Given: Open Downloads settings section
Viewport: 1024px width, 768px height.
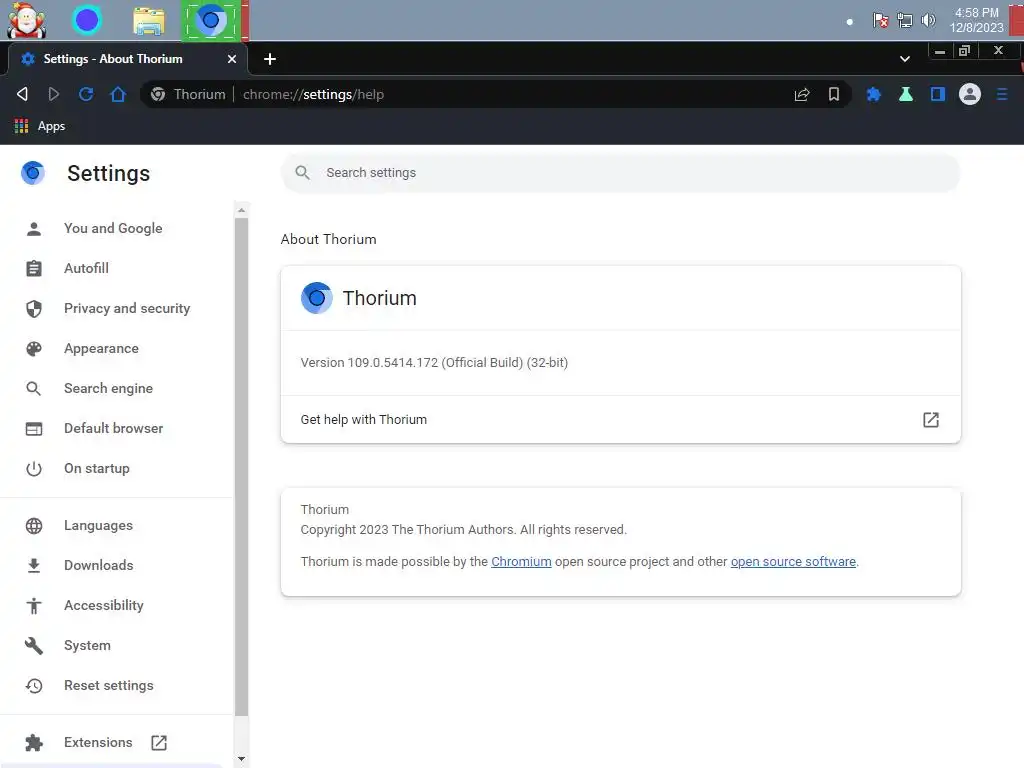Looking at the screenshot, I should tap(99, 566).
